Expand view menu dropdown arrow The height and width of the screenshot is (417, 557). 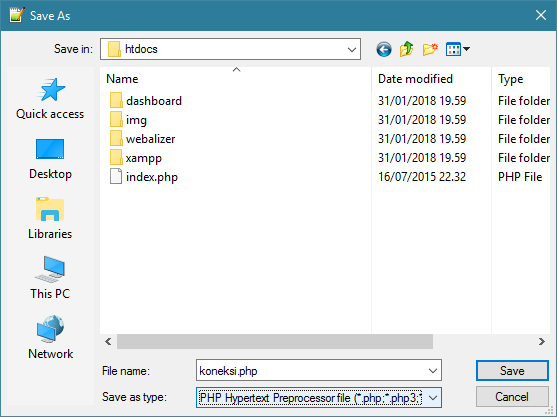[466, 49]
